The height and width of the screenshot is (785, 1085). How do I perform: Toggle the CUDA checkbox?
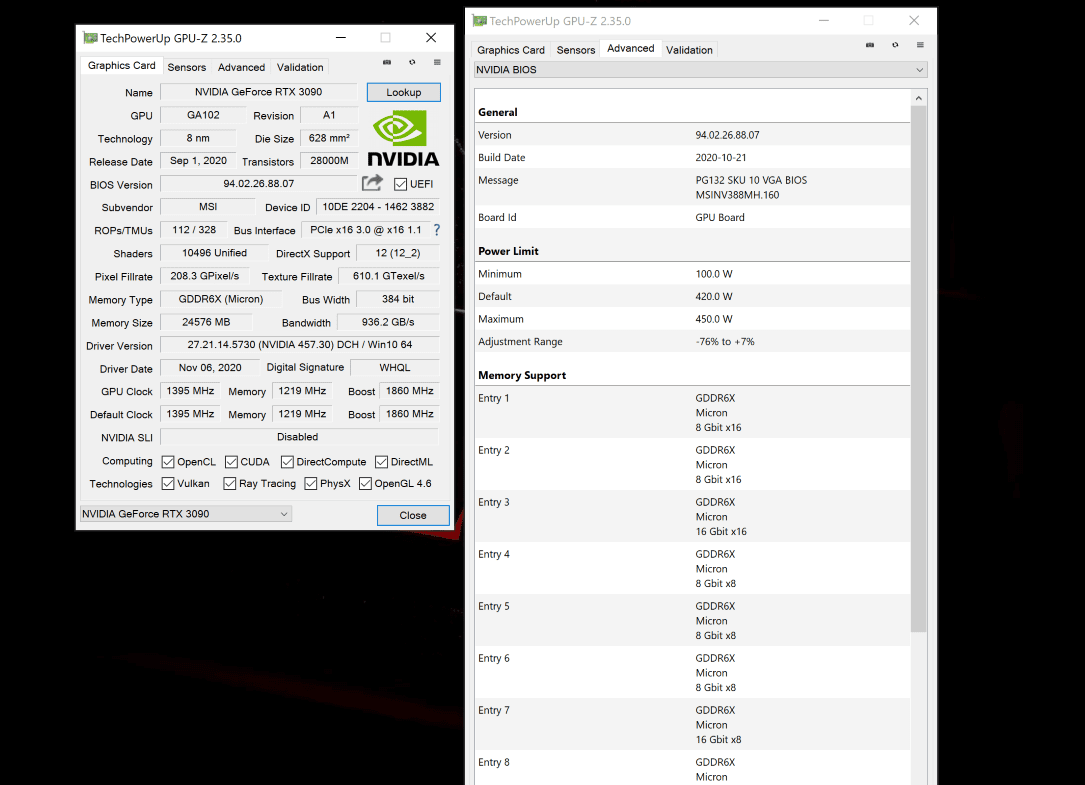click(x=231, y=462)
